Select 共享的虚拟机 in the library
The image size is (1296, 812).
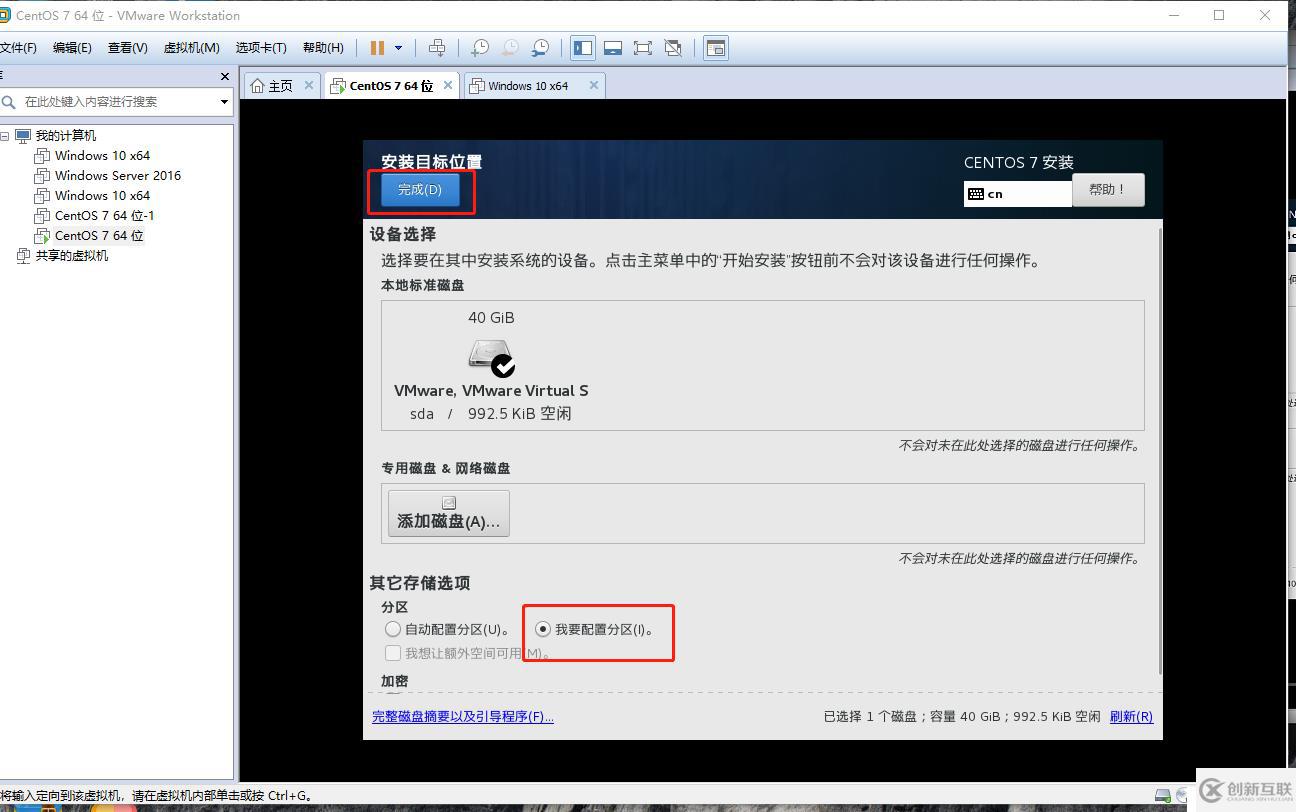pyautogui.click(x=72, y=256)
